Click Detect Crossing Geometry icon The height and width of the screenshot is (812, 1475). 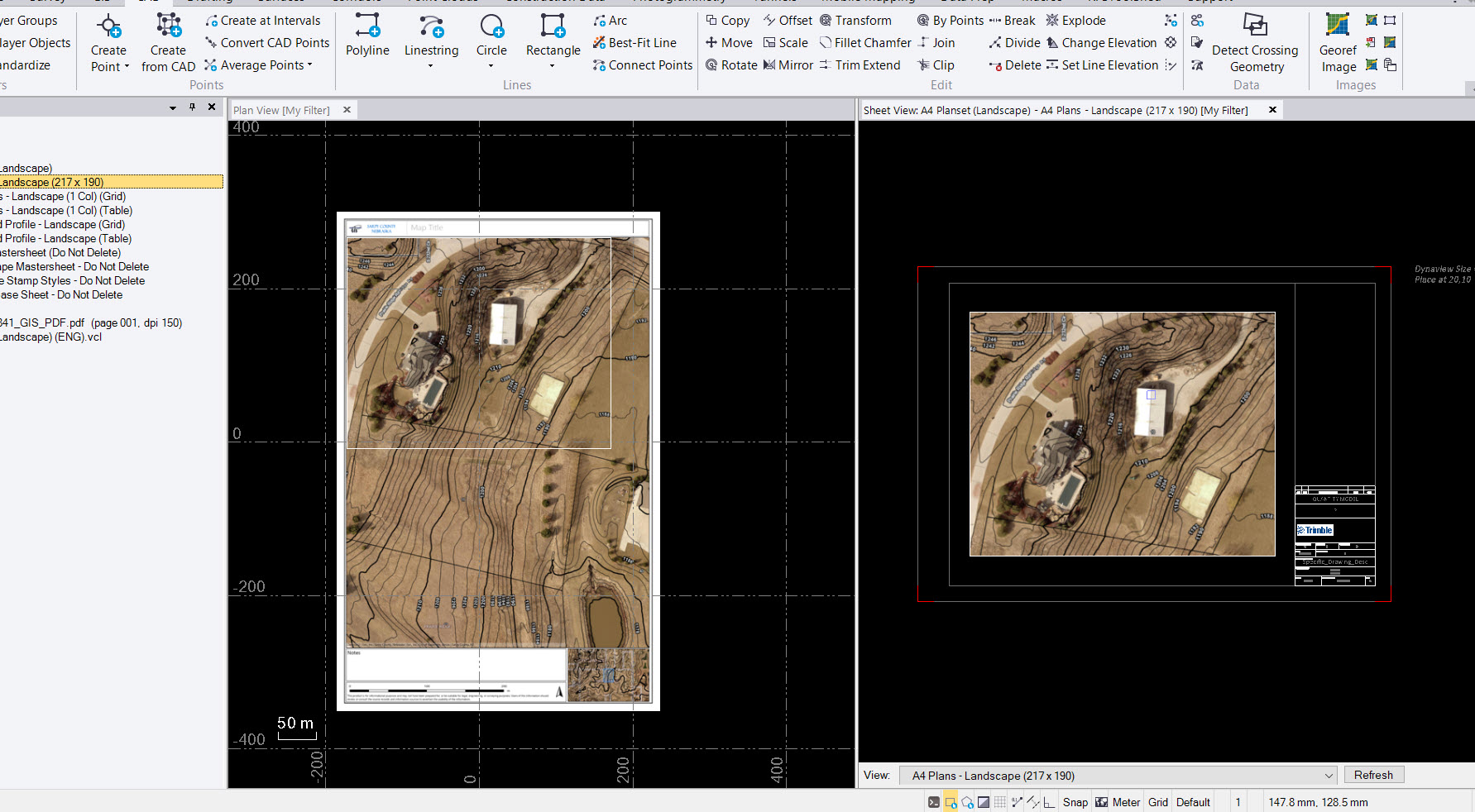pos(1255,26)
